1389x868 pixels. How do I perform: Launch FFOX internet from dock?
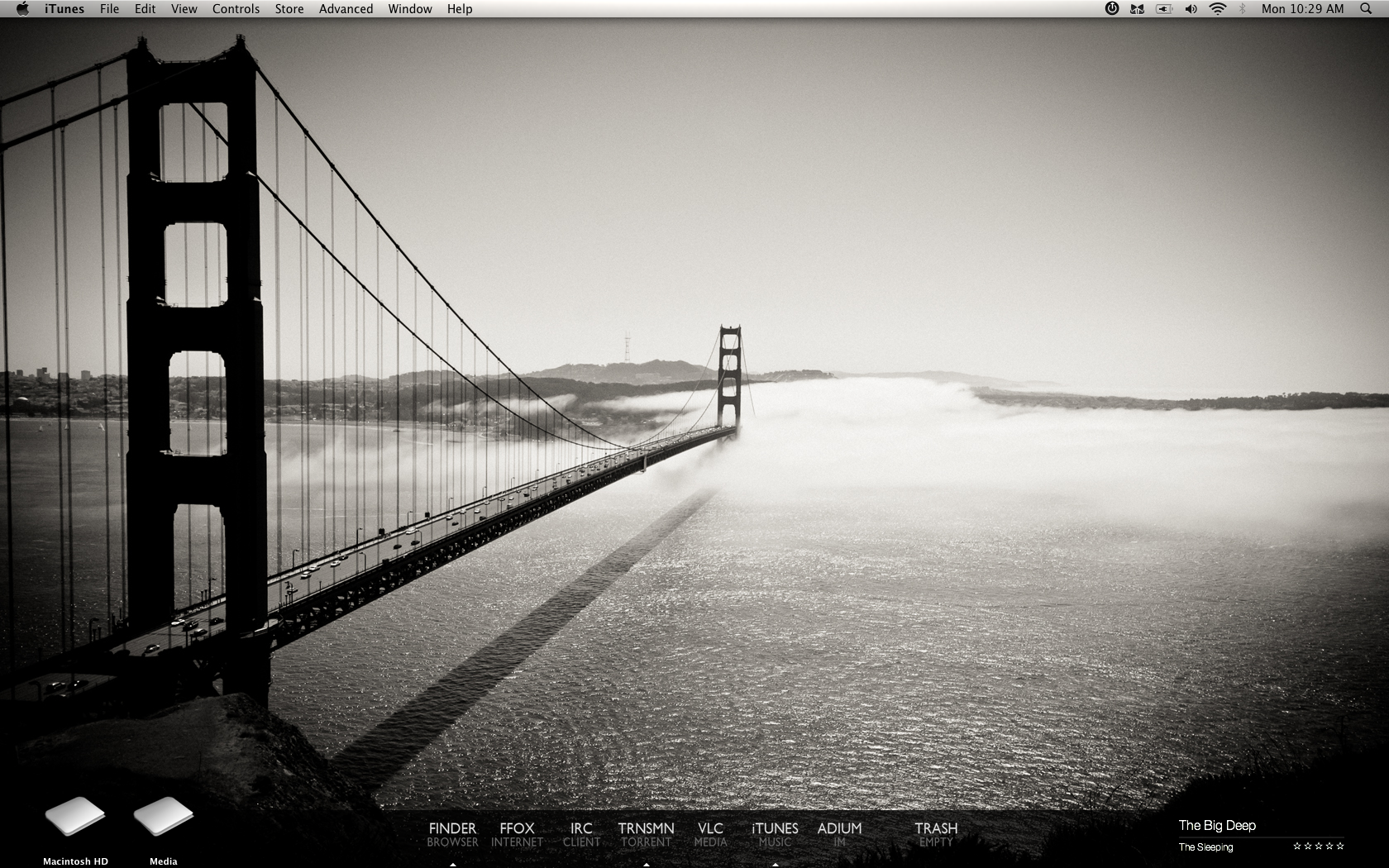point(517,834)
